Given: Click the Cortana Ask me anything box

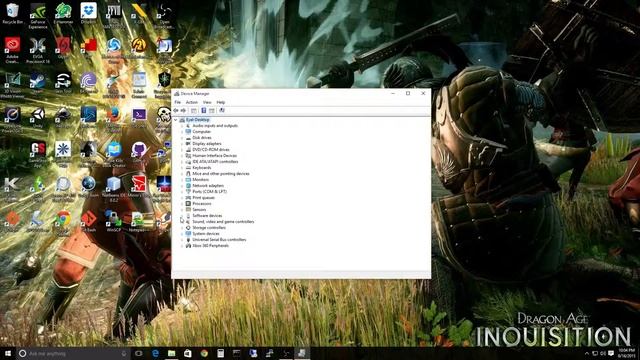Looking at the screenshot, I should pos(73,353).
